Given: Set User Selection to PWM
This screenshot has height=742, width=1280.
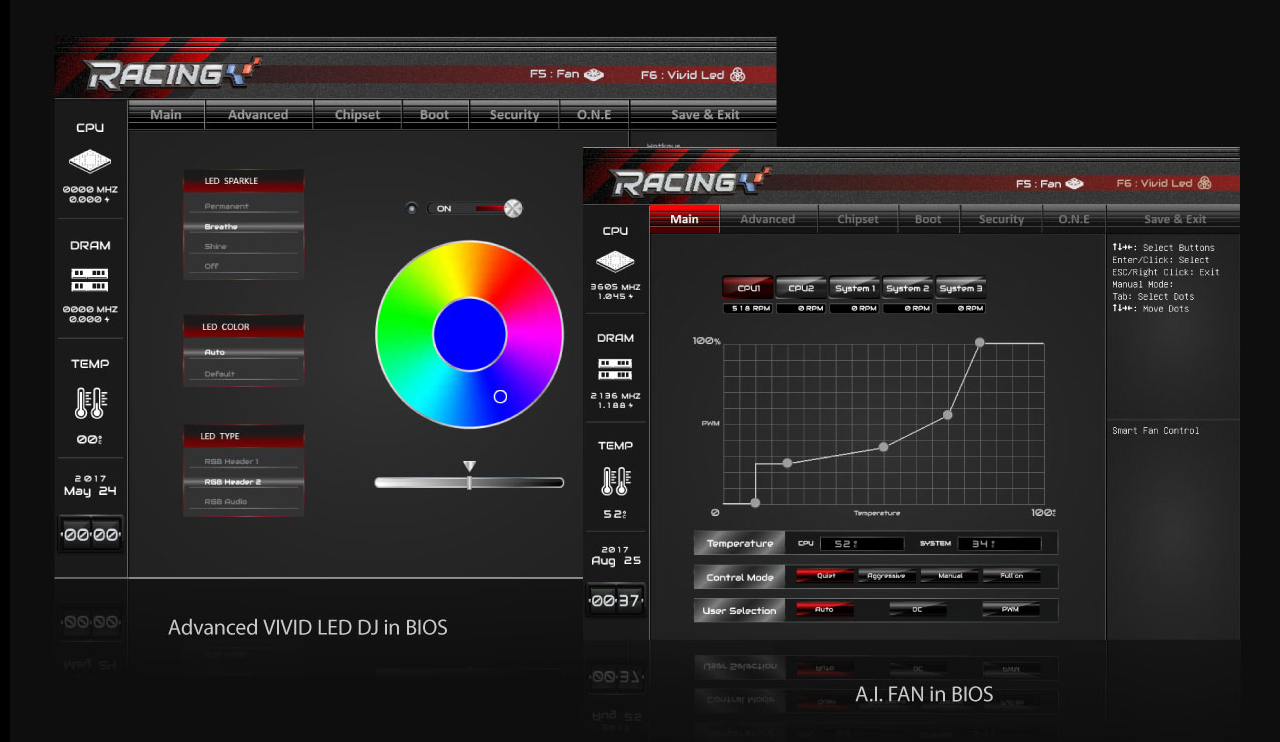Looking at the screenshot, I should point(1011,609).
